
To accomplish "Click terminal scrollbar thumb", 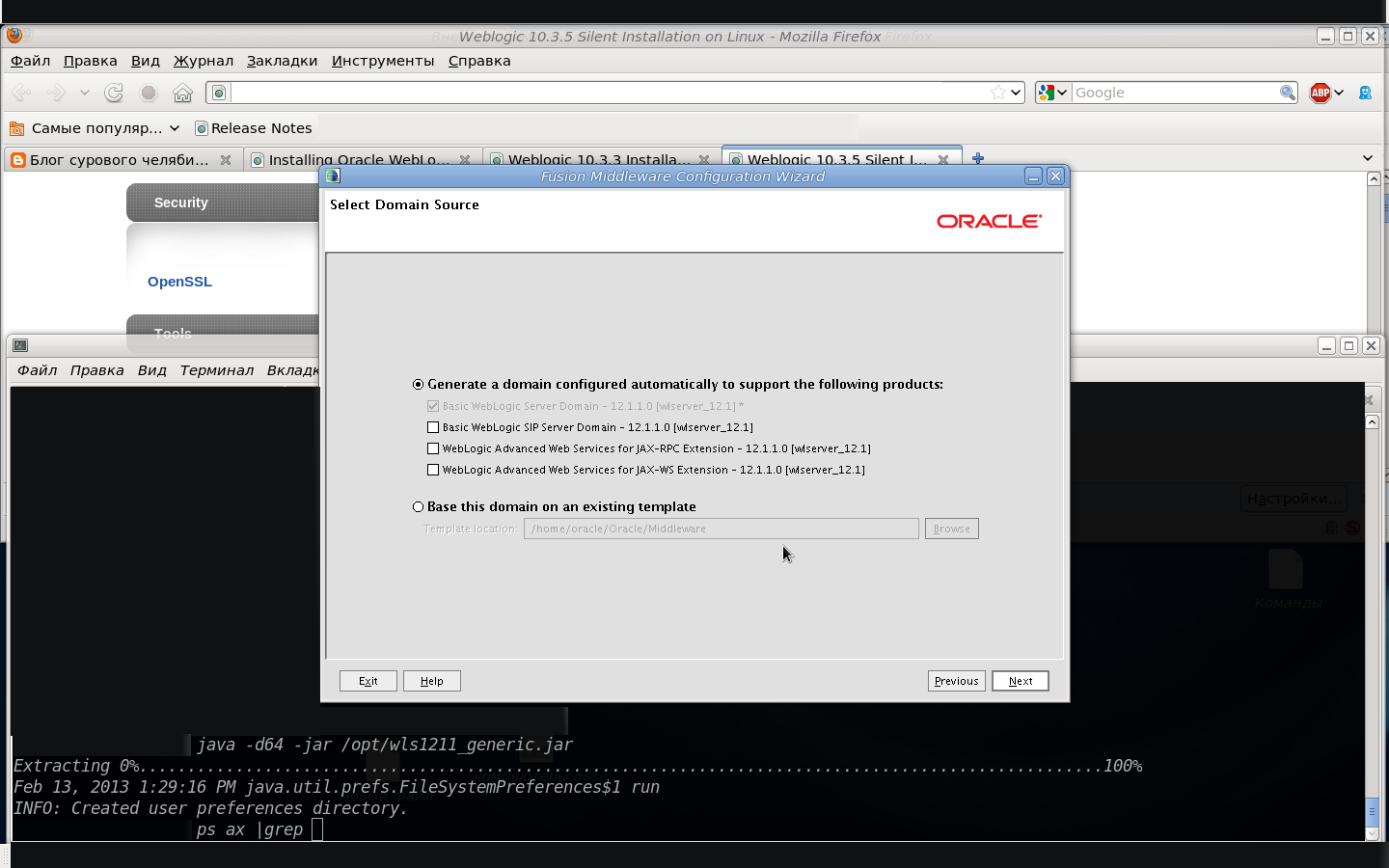I will tap(1373, 812).
